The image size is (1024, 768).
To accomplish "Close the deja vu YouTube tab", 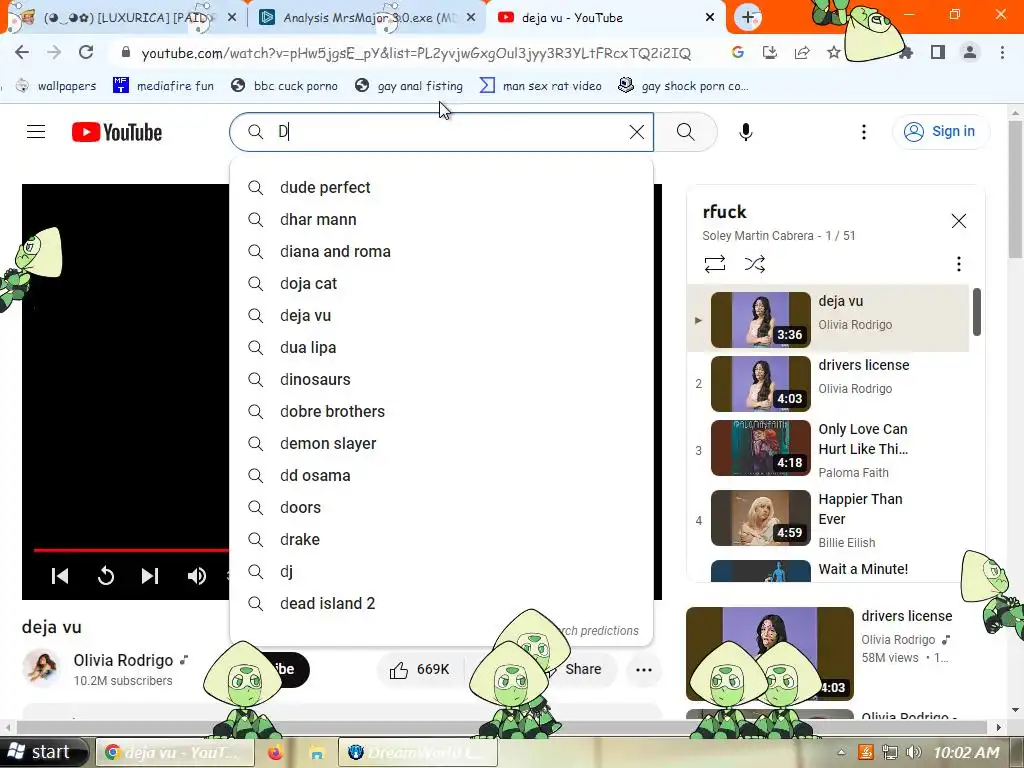I will pos(710,18).
